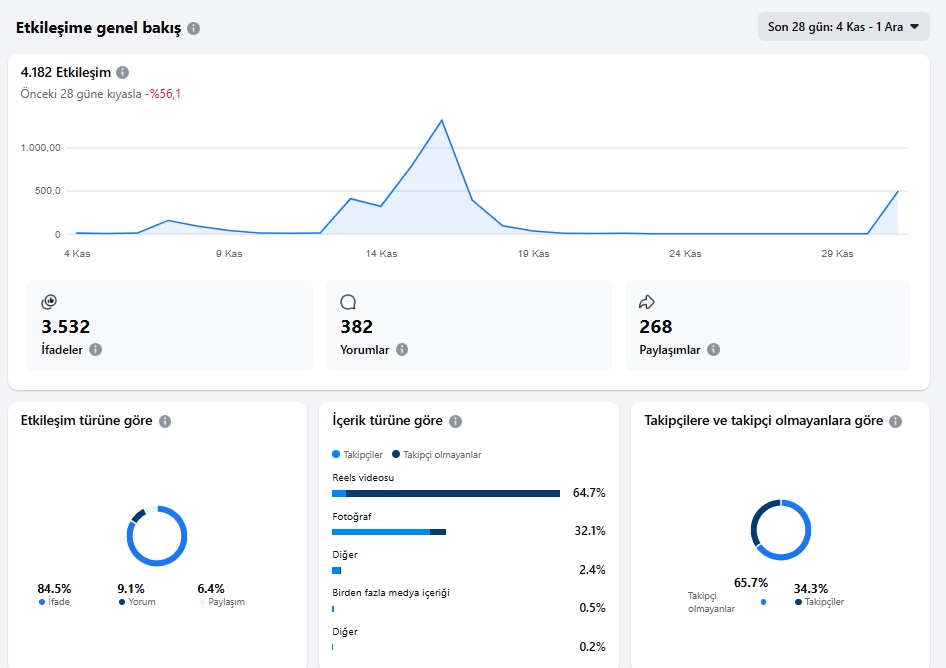Click info icon beside İfadeler label

pyautogui.click(x=95, y=349)
